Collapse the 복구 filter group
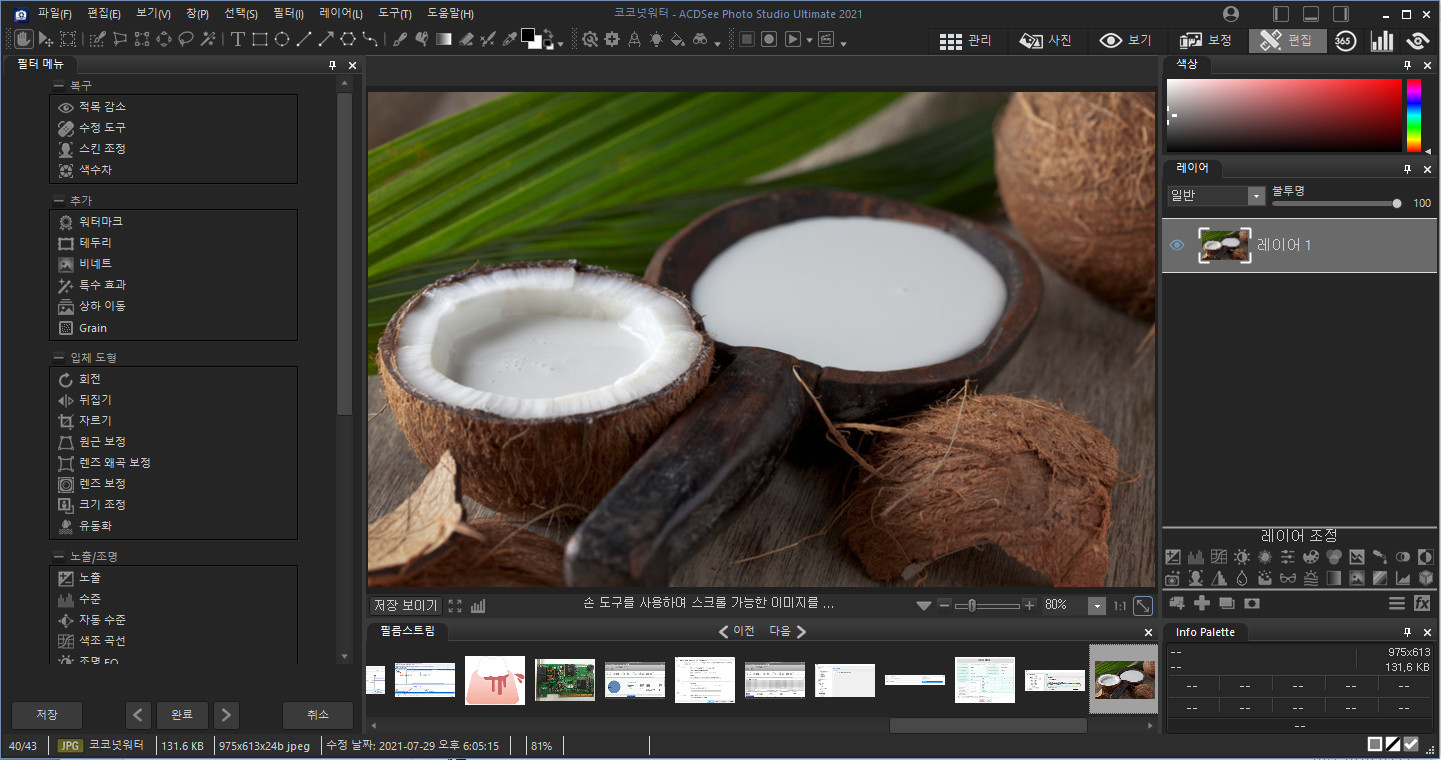The height and width of the screenshot is (760, 1441). pos(59,86)
